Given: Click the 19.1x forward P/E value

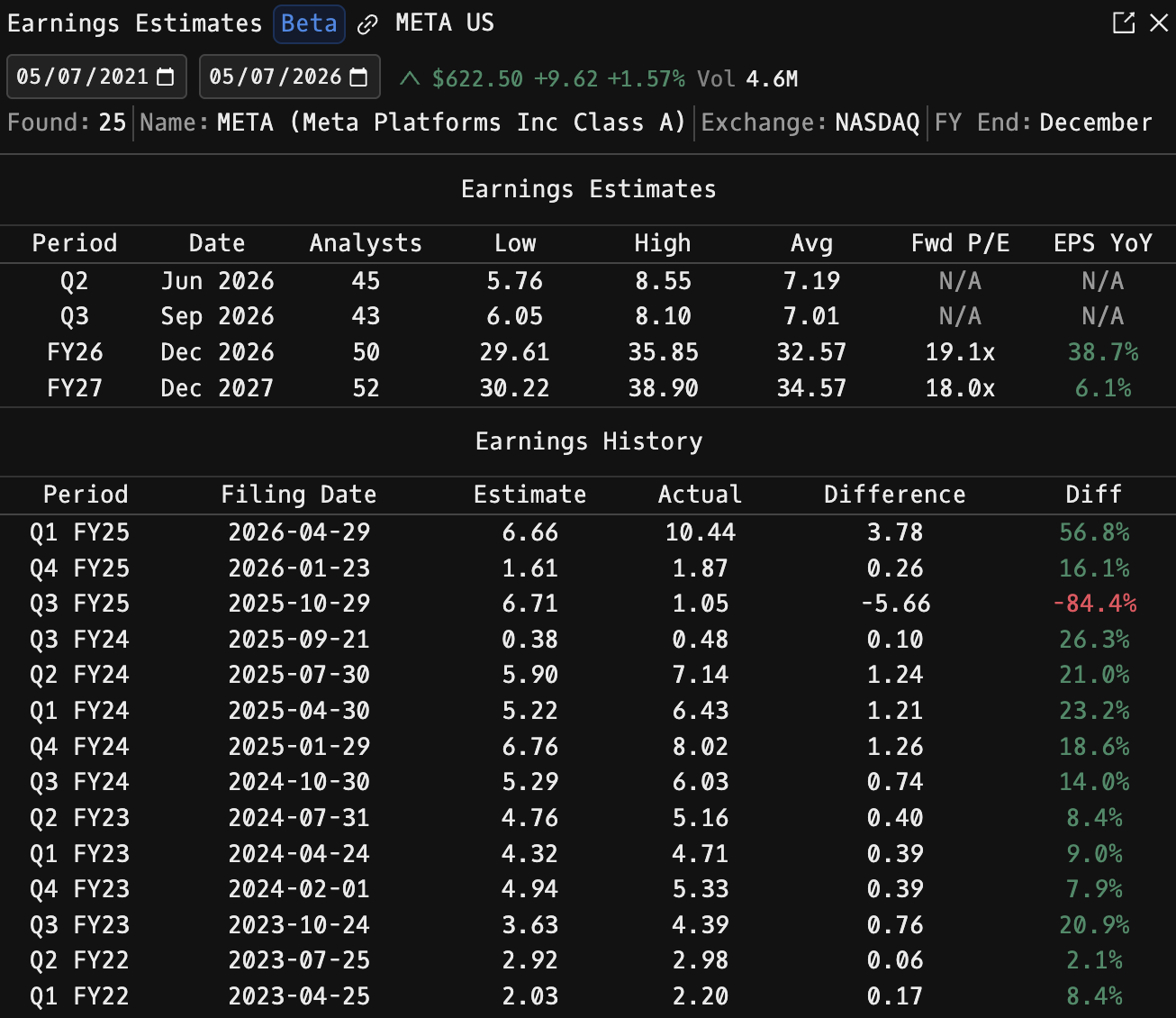Looking at the screenshot, I should (x=960, y=352).
